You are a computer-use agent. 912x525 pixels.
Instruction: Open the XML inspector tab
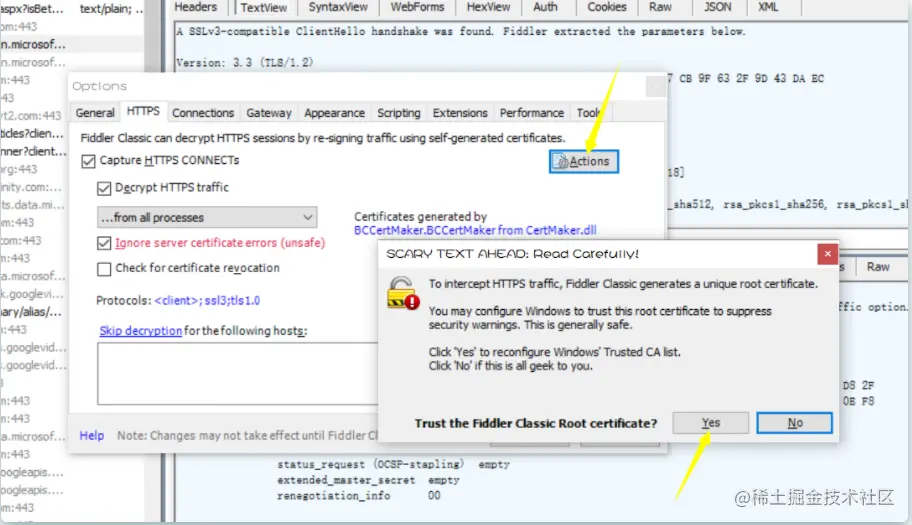point(768,7)
